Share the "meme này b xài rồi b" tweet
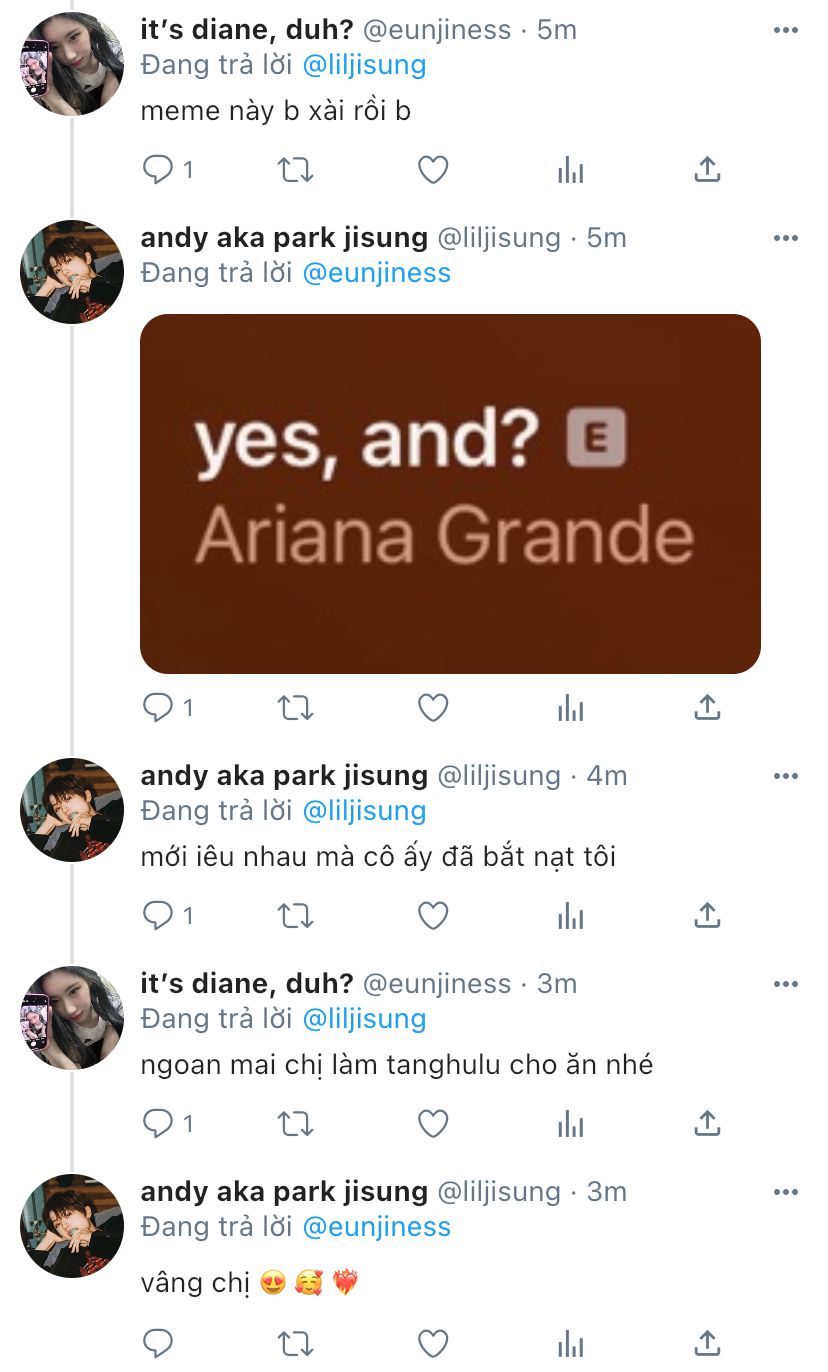The width and height of the screenshot is (828, 1372). [707, 170]
